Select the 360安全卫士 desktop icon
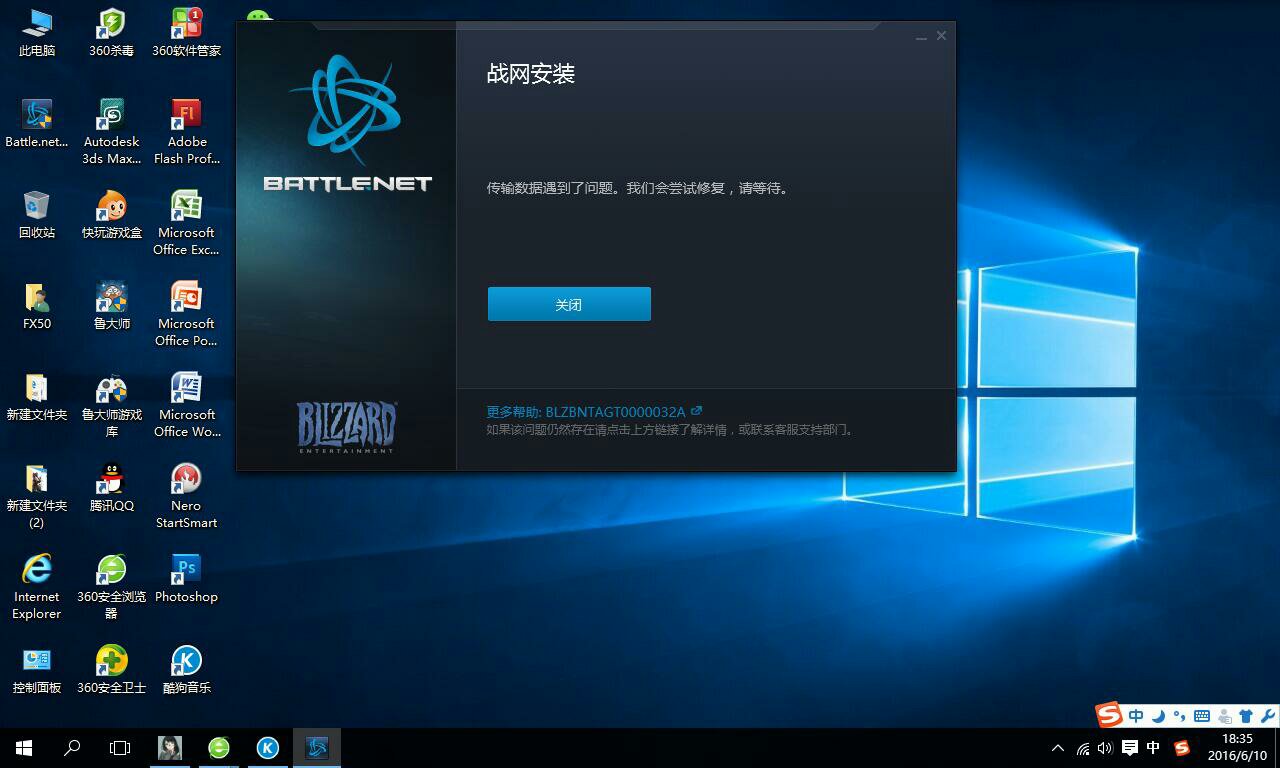This screenshot has height=768, width=1280. pyautogui.click(x=111, y=670)
